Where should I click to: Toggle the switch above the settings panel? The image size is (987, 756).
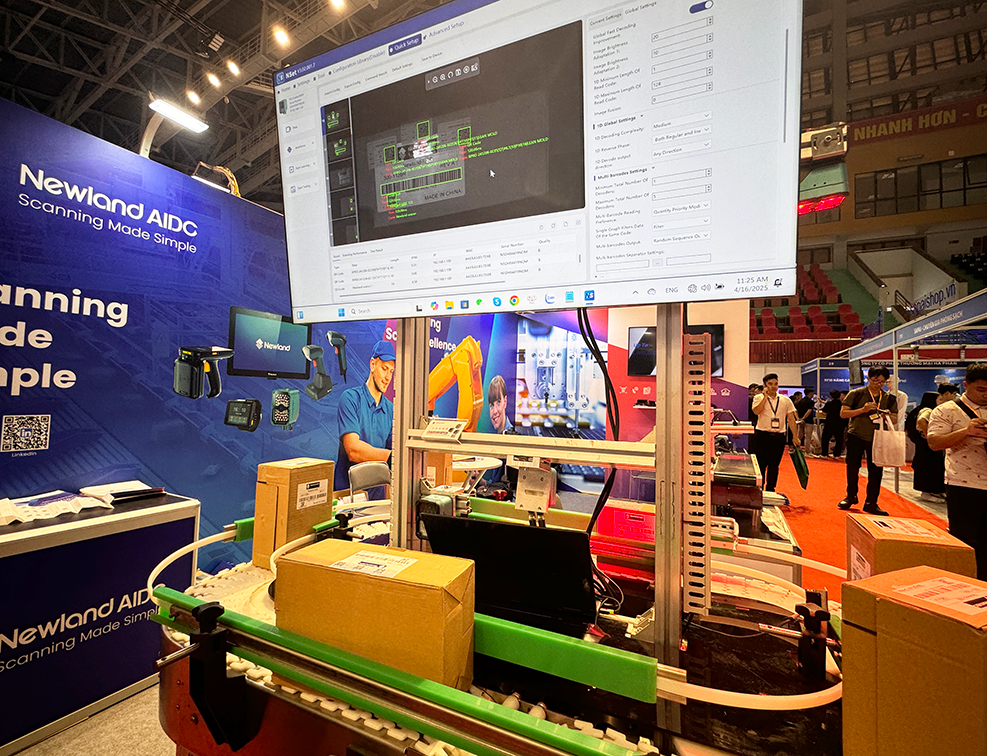[701, 6]
